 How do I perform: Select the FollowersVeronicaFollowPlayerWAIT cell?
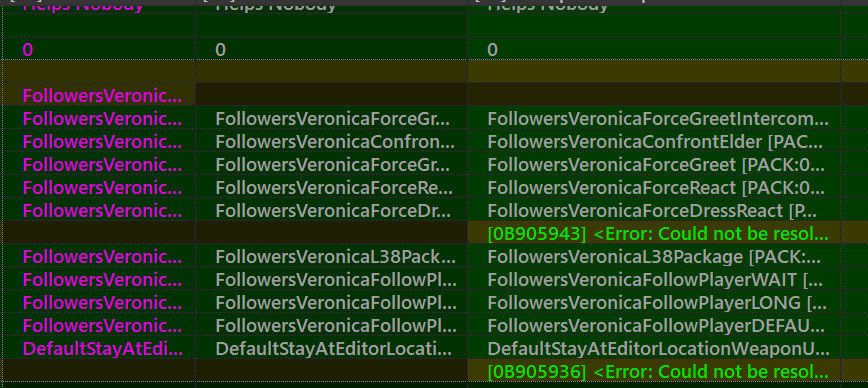654,280
